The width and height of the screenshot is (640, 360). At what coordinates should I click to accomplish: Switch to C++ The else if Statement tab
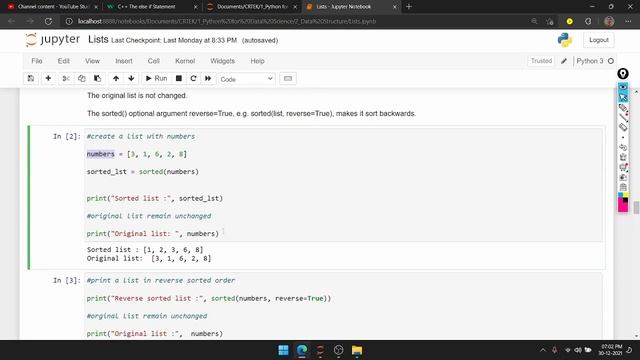pyautogui.click(x=151, y=7)
